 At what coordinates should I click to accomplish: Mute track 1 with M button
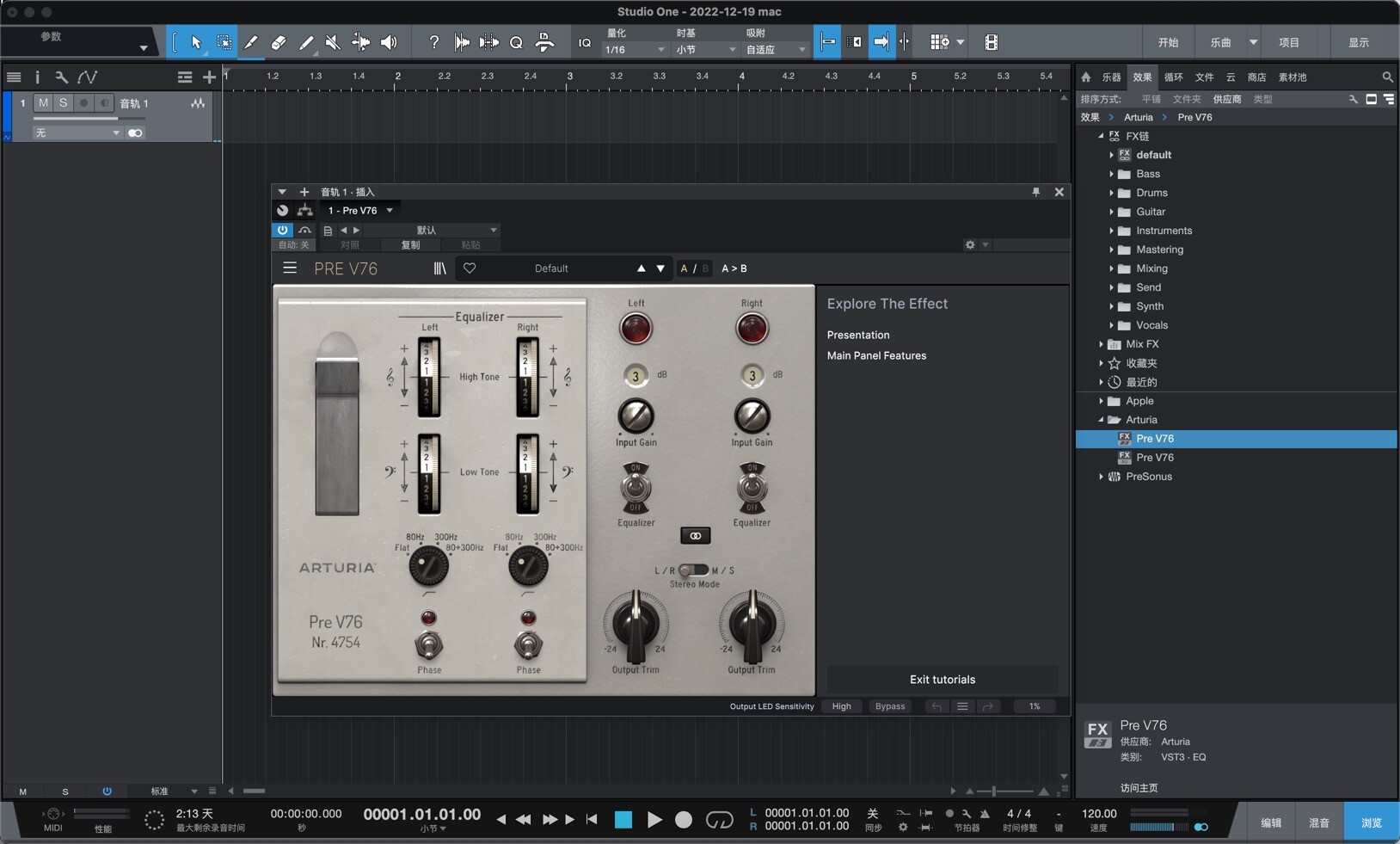click(x=43, y=103)
